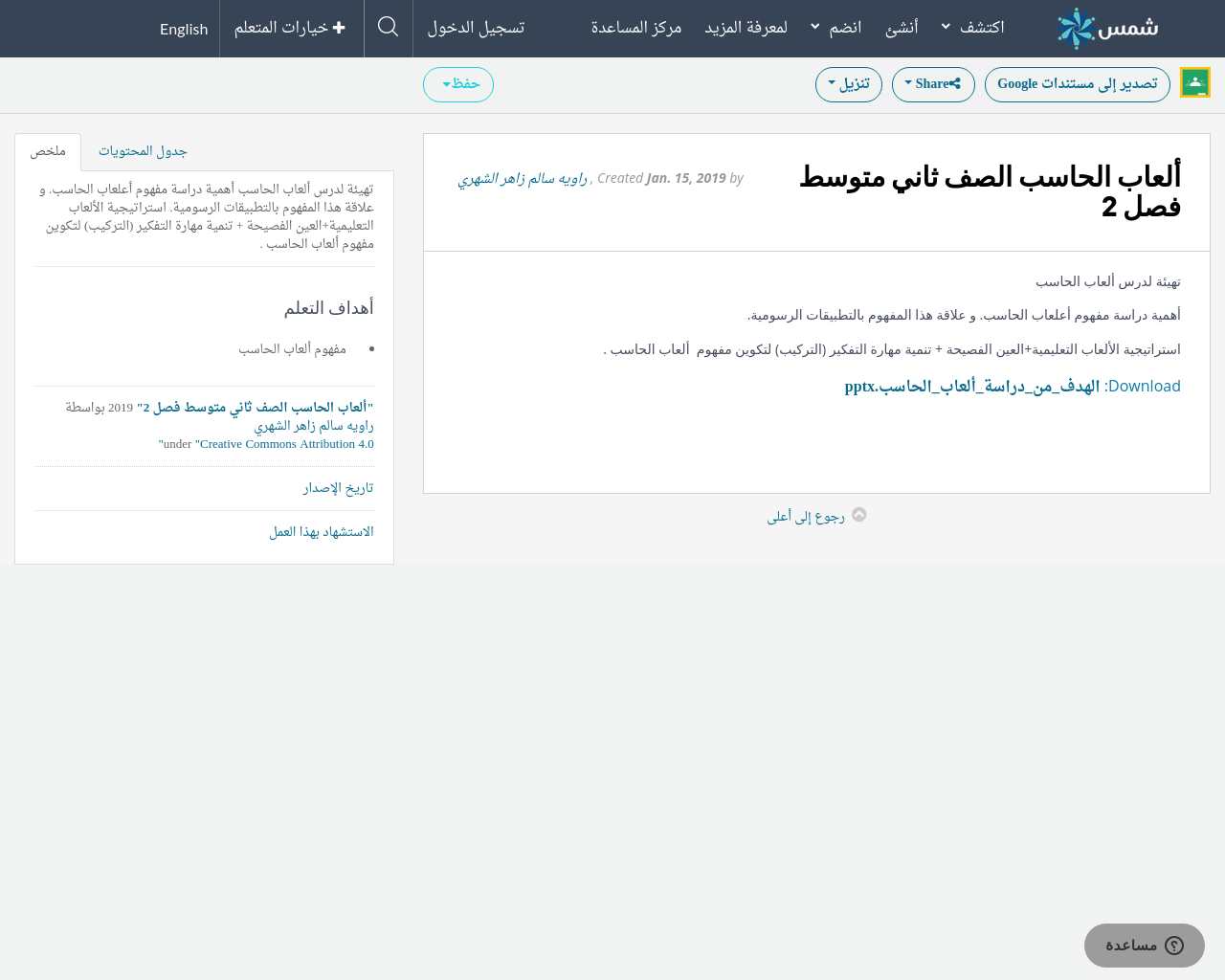This screenshot has width=1225, height=980.
Task: Click رجوع إلى أعلى link
Action: [x=806, y=517]
